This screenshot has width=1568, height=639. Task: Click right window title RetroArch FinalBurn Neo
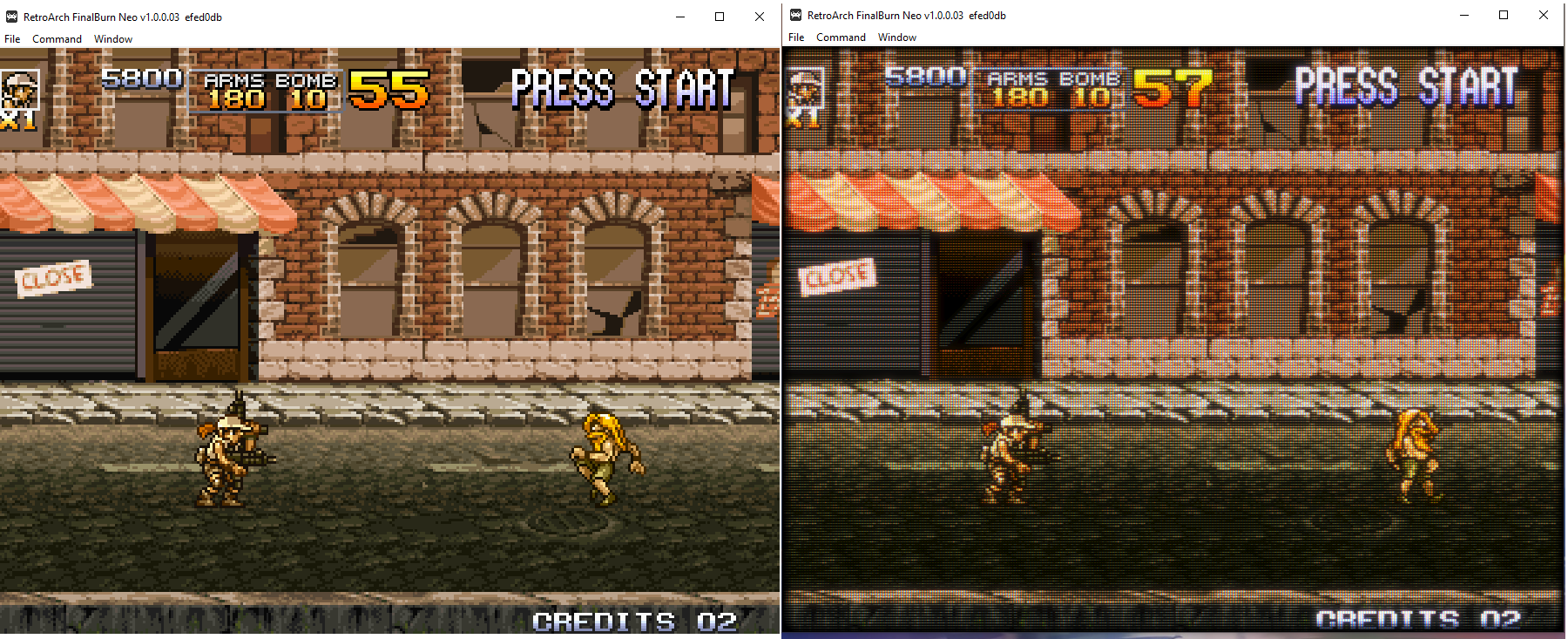pyautogui.click(x=907, y=15)
